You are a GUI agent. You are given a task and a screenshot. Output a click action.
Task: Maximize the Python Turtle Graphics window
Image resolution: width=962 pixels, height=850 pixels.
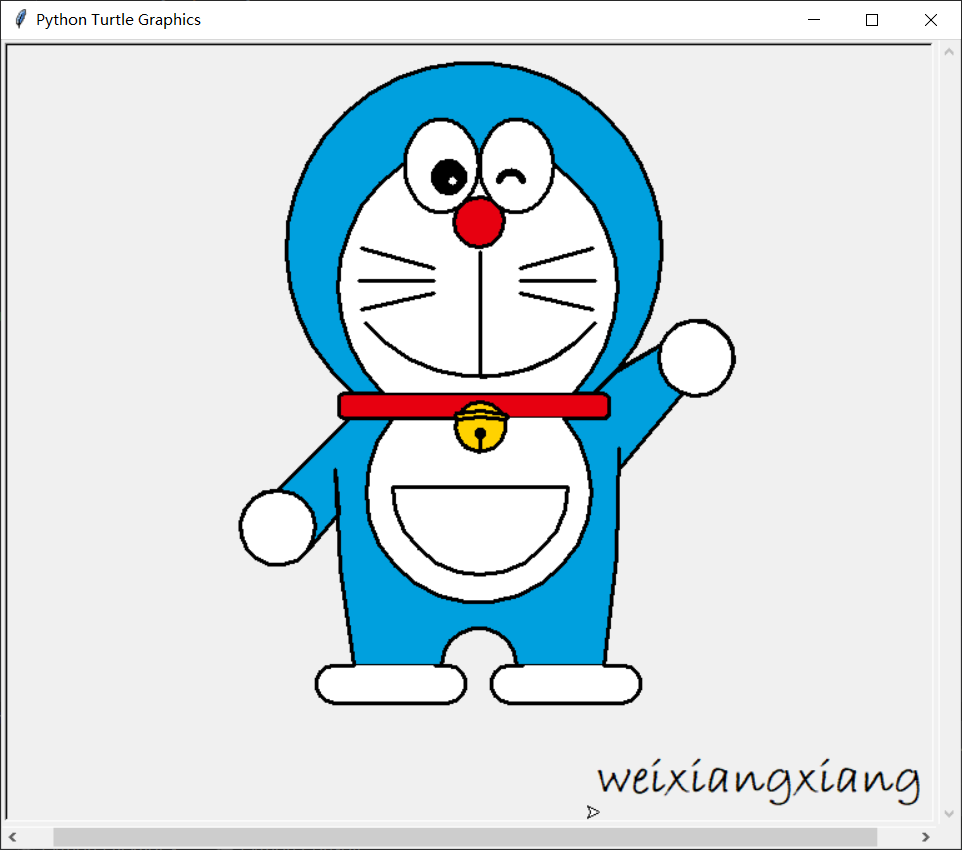(872, 20)
